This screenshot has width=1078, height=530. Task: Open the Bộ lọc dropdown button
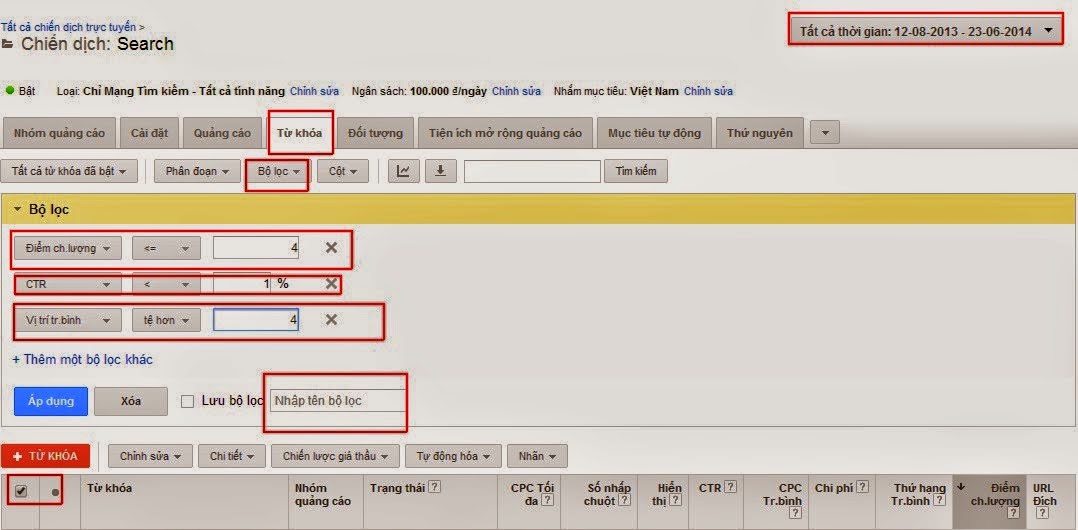279,171
